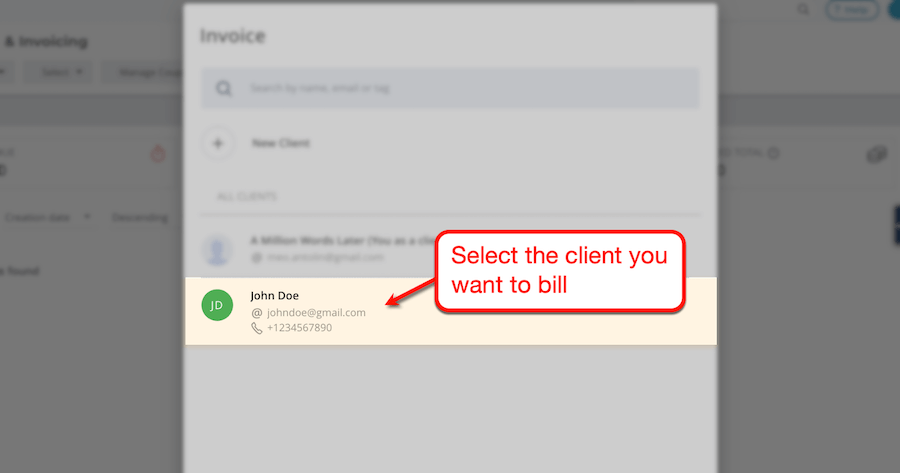
Task: Click the red overdue icon in the background summary
Action: point(158,153)
